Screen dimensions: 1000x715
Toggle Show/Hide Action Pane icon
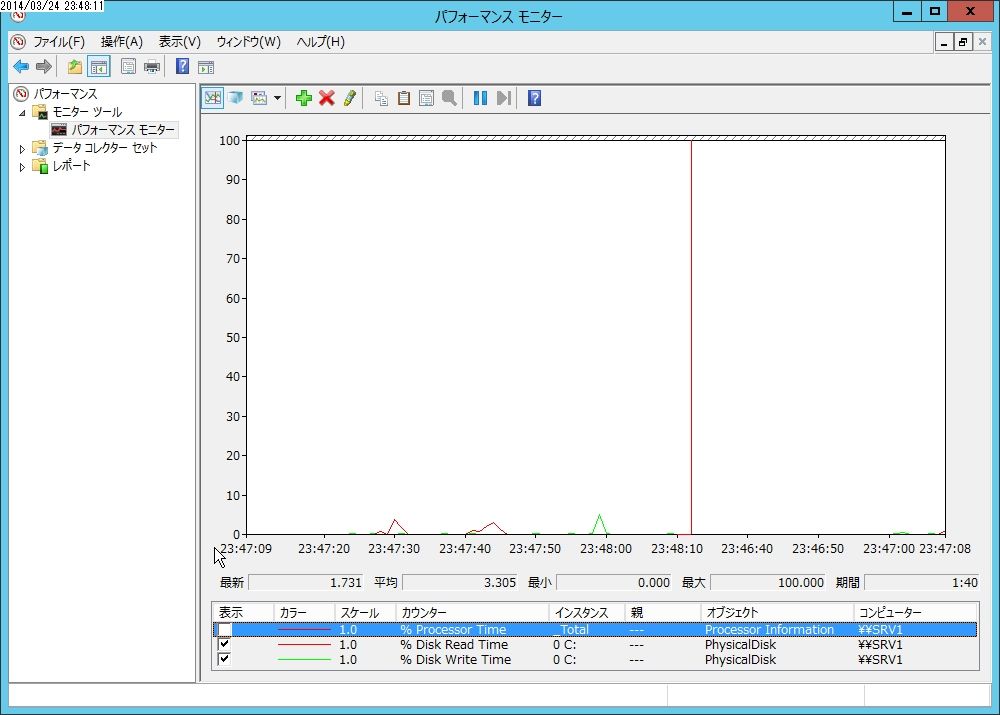click(x=205, y=66)
